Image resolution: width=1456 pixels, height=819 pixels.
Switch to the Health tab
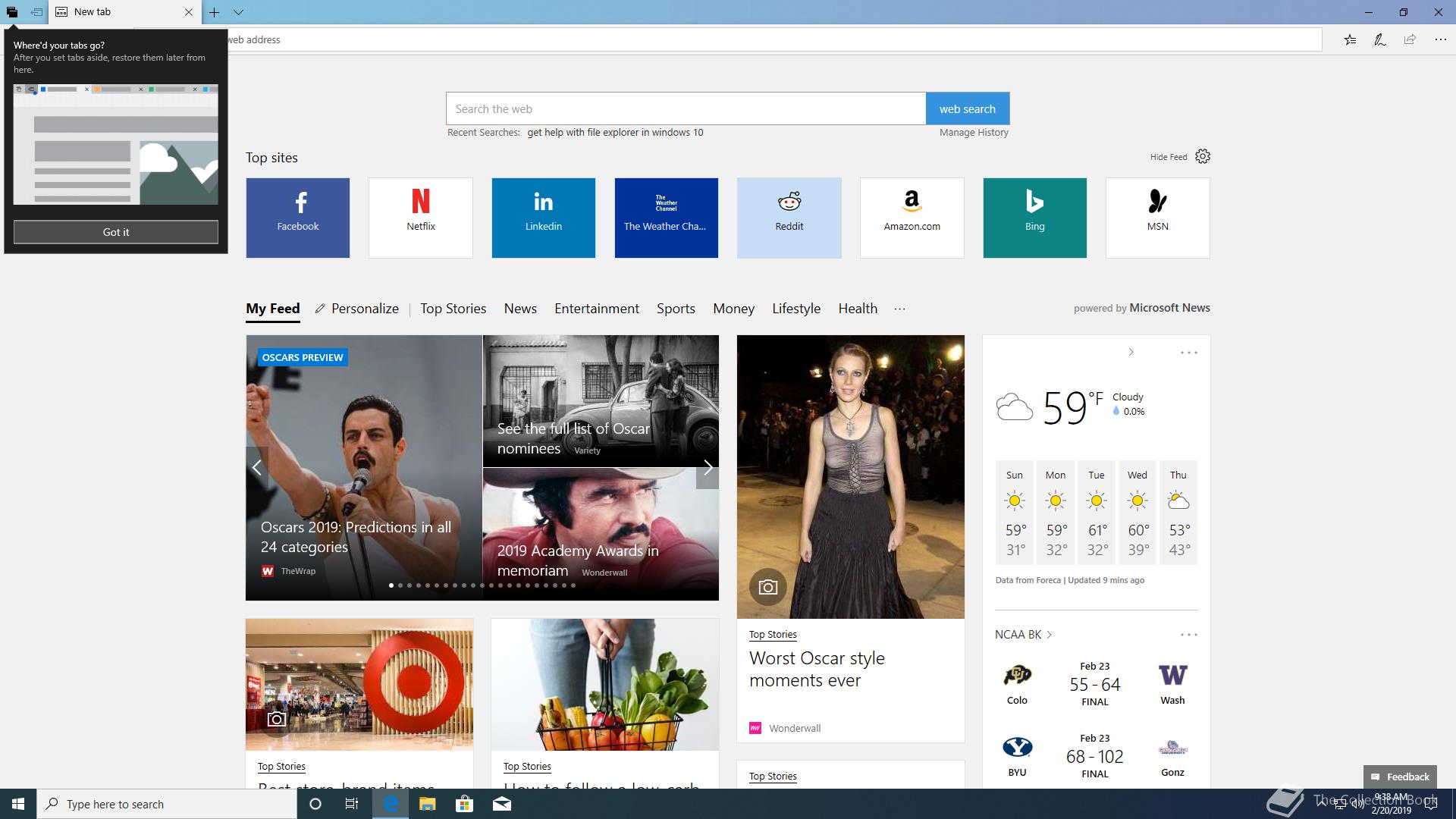(858, 309)
